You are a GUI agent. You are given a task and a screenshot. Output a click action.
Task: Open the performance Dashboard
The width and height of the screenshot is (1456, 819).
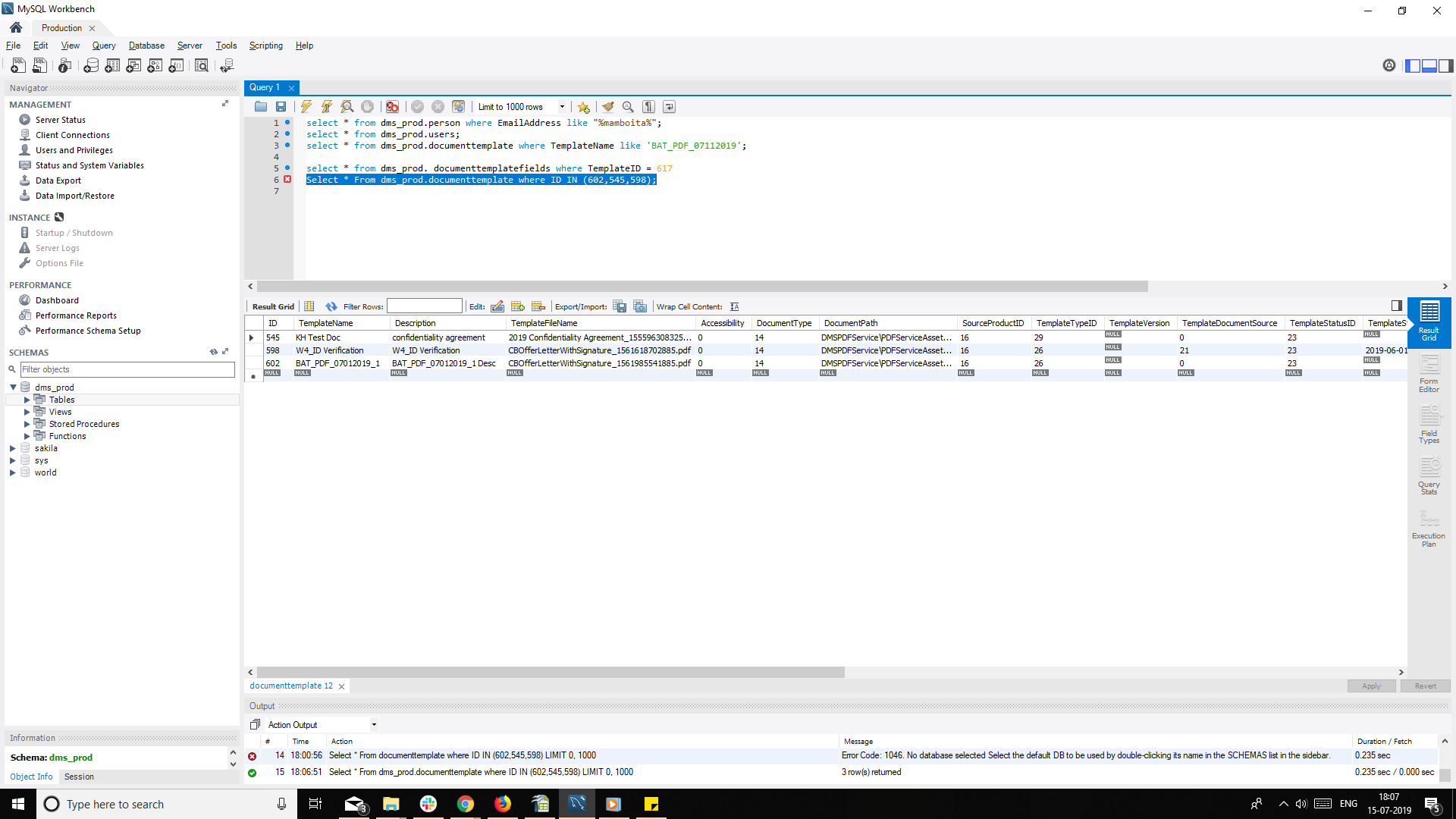(x=57, y=300)
